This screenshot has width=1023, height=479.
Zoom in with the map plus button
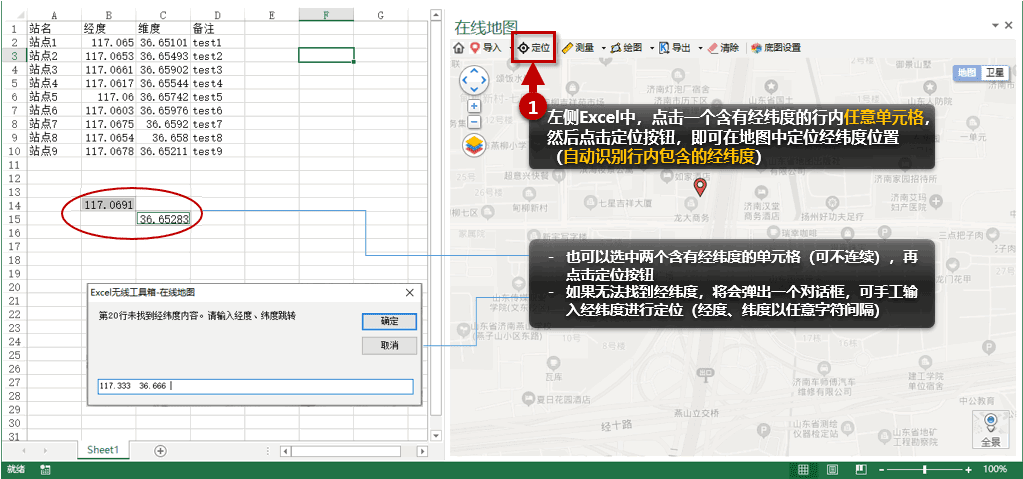[474, 106]
